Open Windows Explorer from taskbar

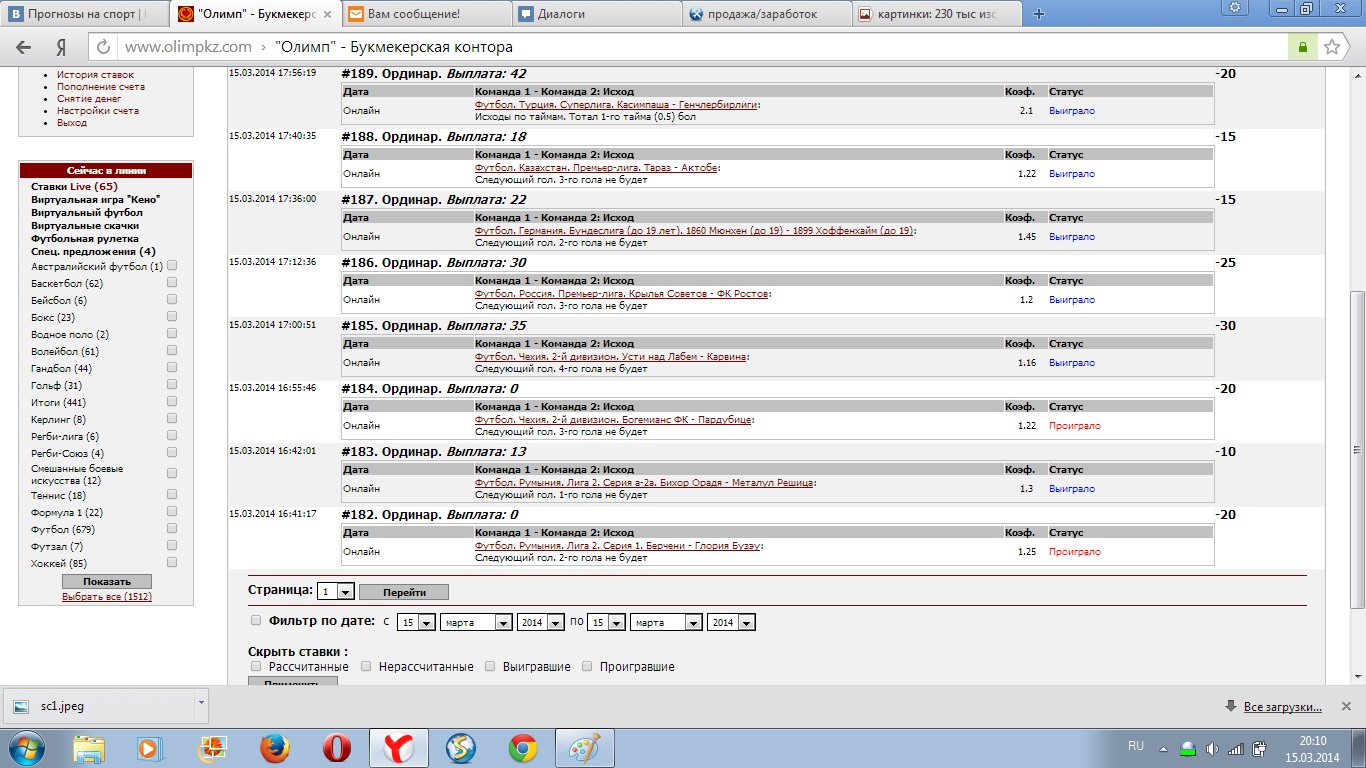[x=89, y=748]
